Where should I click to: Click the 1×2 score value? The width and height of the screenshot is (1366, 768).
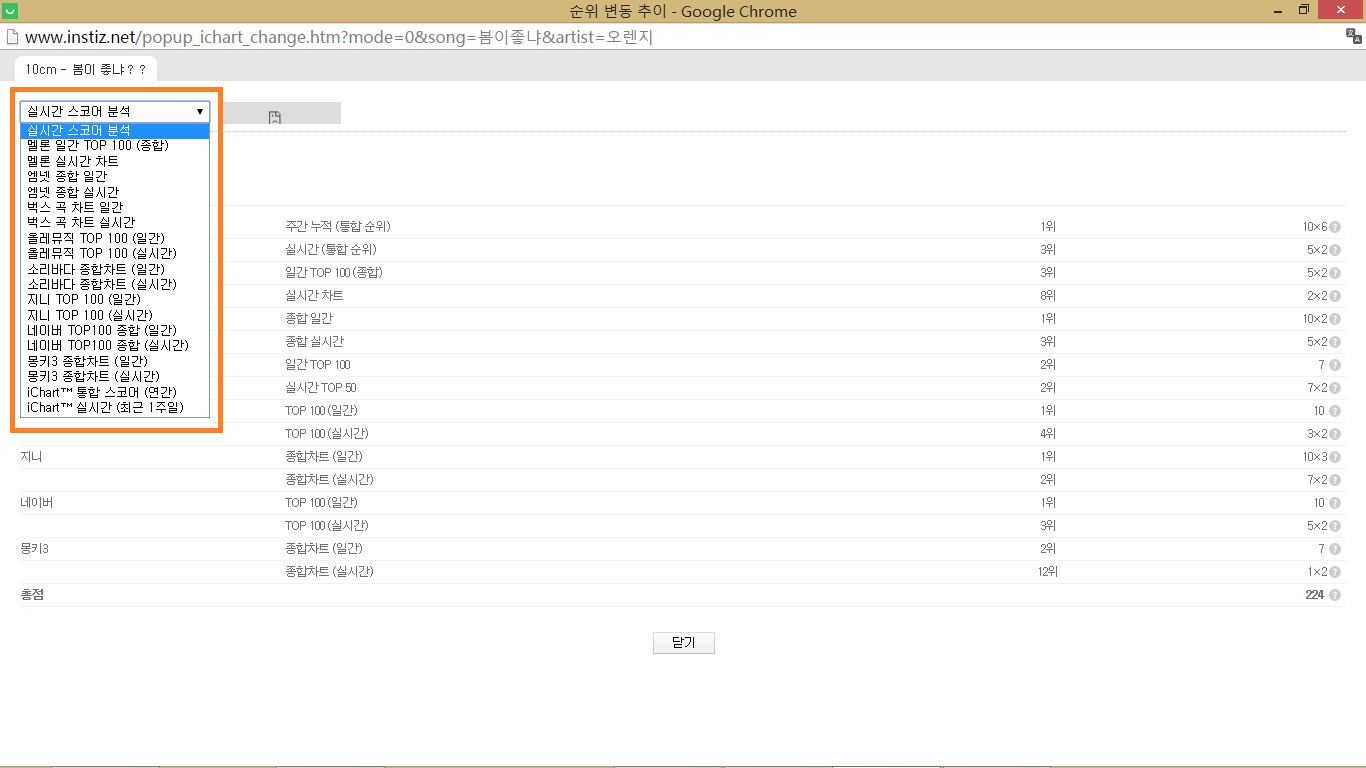1317,572
